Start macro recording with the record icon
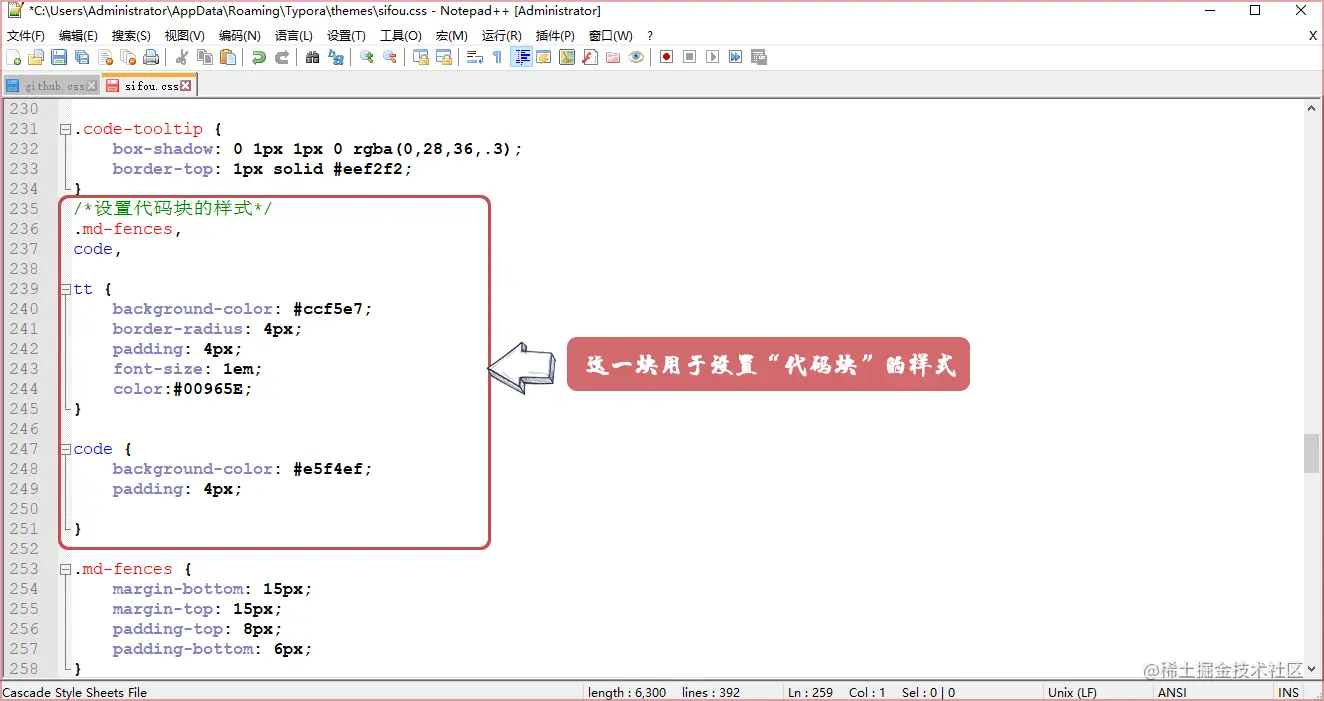1324x701 pixels. click(667, 57)
